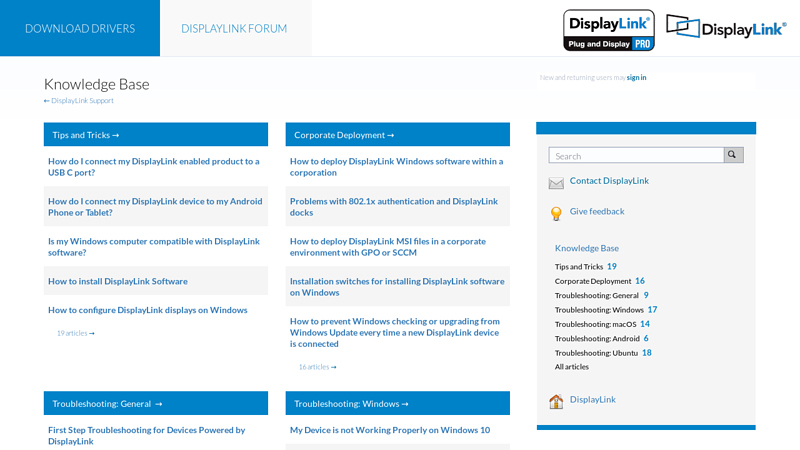Open 'Is my Windows computer compatible' article
The width and height of the screenshot is (800, 450).
point(154,247)
